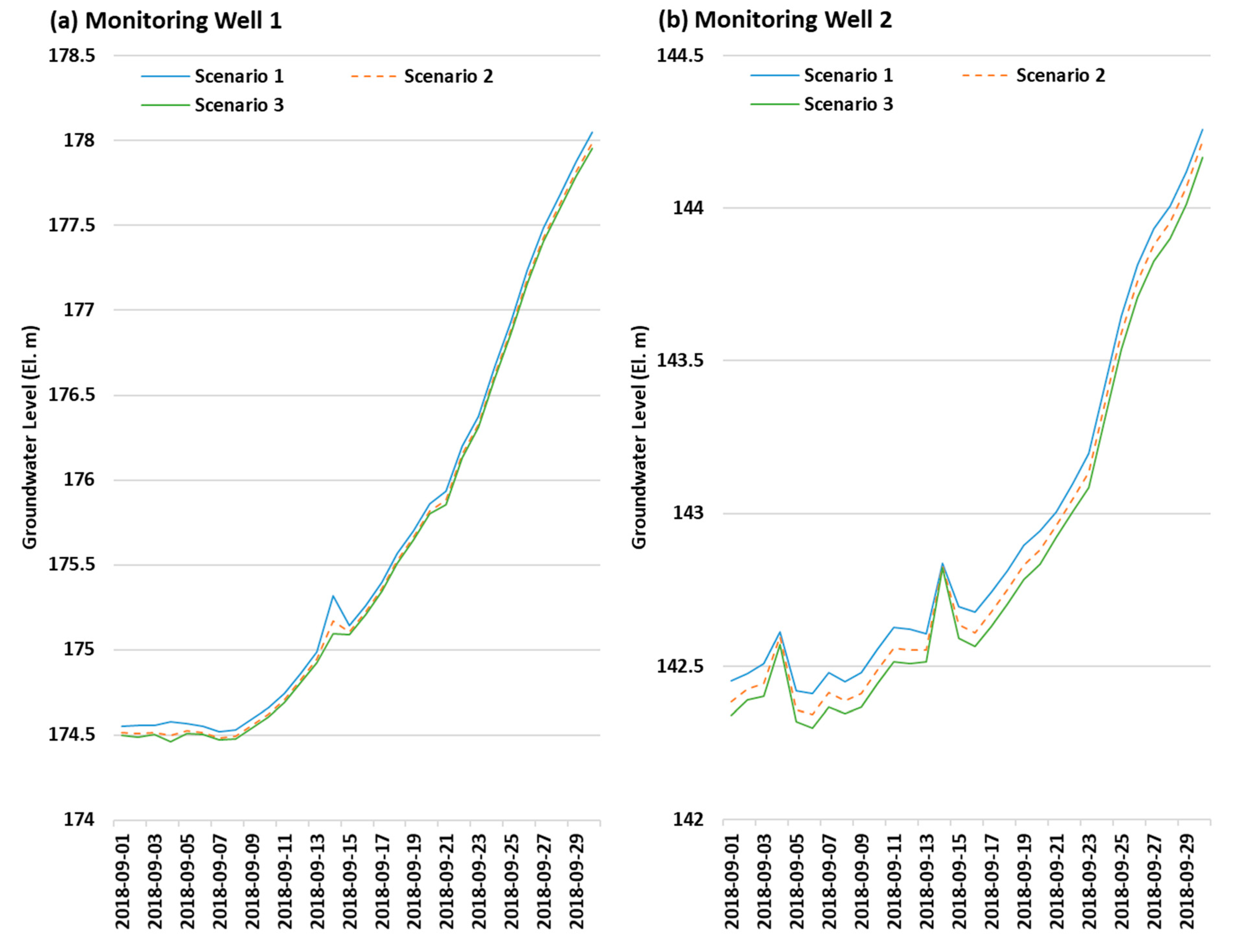1240x952 pixels.
Task: Click the 178.5 y-axis label in Well 1
Action: (x=71, y=56)
